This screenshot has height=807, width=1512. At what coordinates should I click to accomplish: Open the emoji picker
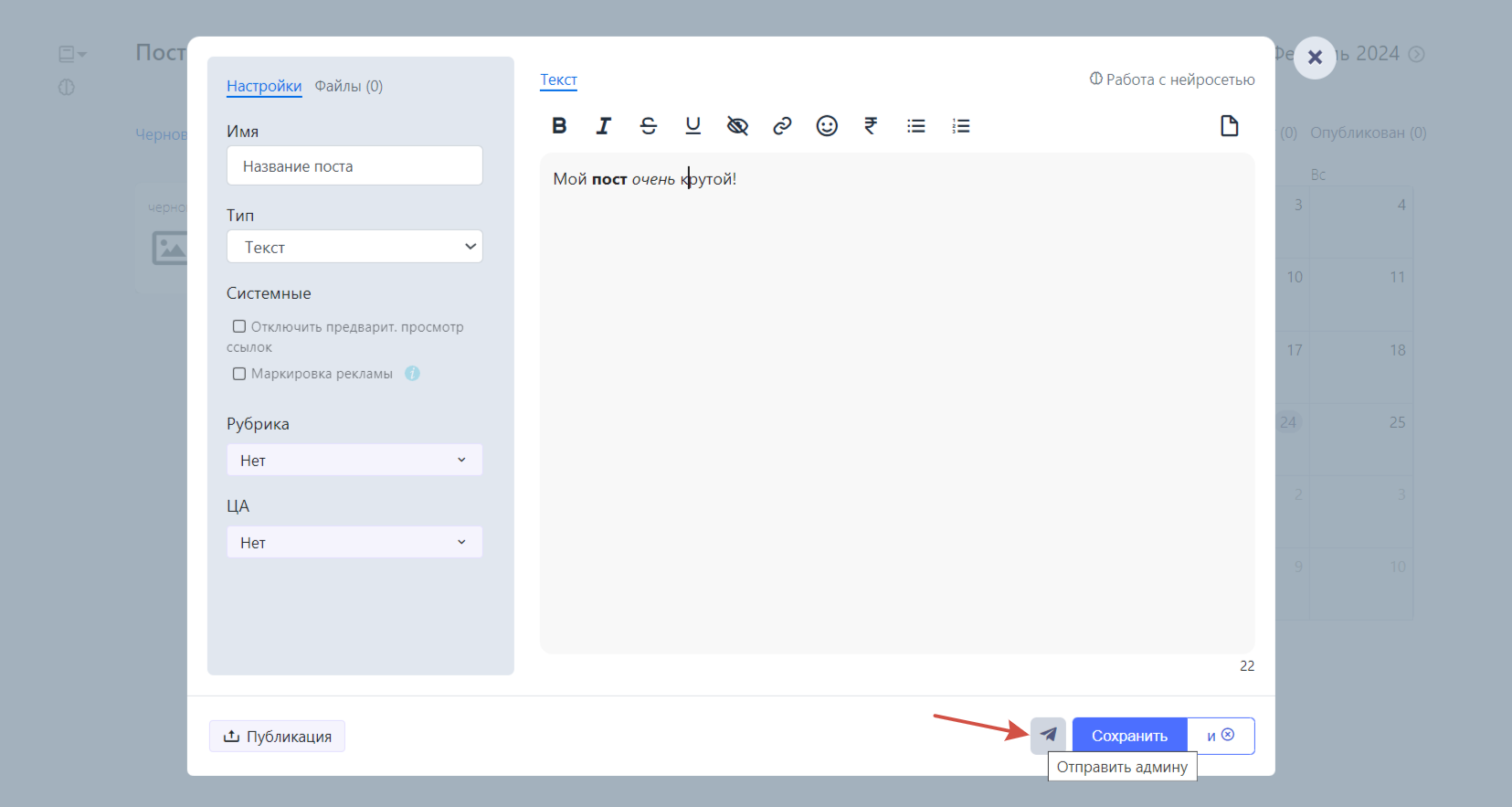[x=827, y=126]
